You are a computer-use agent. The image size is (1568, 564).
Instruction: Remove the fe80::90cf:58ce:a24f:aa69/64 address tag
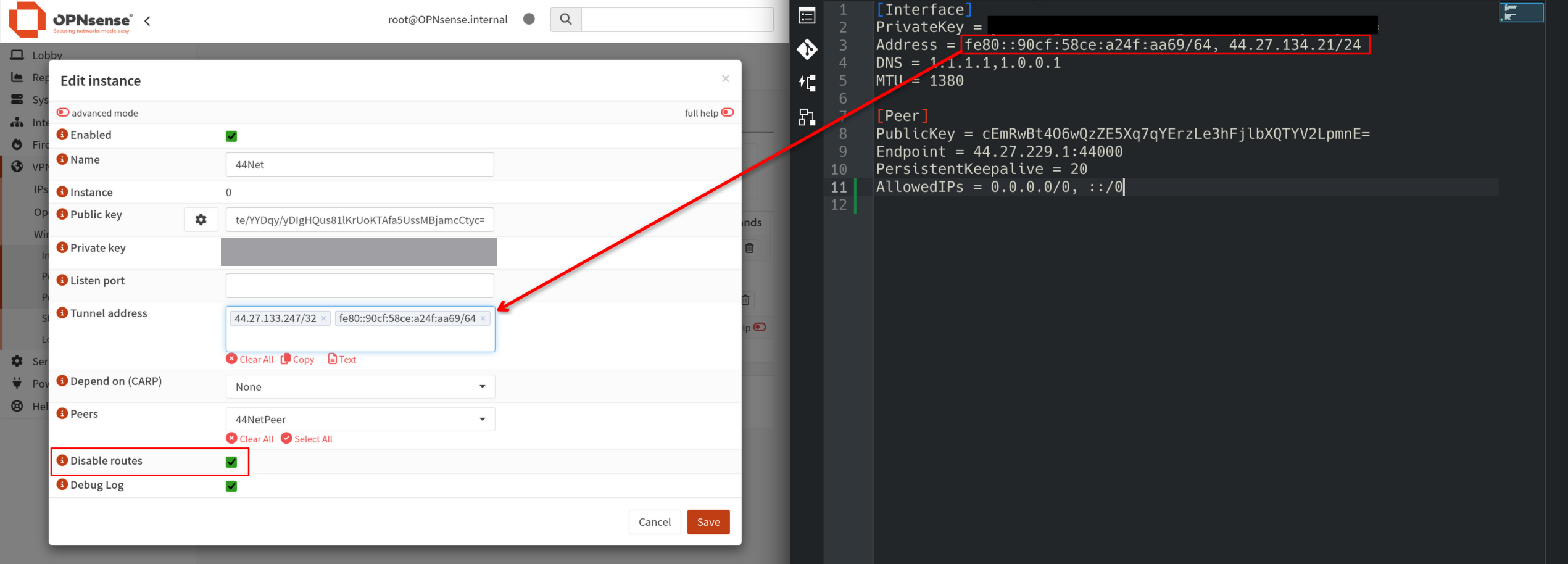point(483,318)
